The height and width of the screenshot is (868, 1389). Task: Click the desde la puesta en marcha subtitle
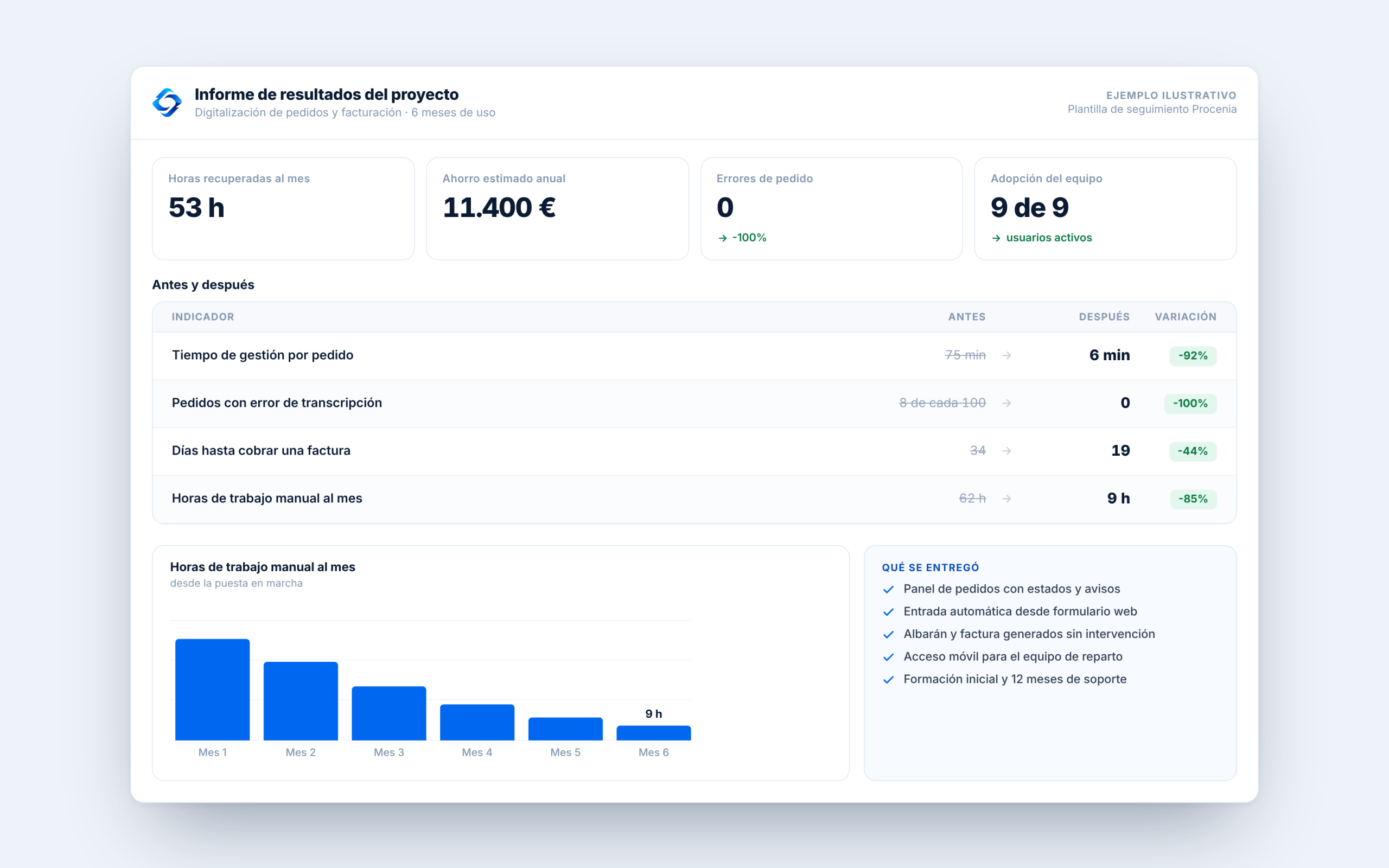pos(237,583)
